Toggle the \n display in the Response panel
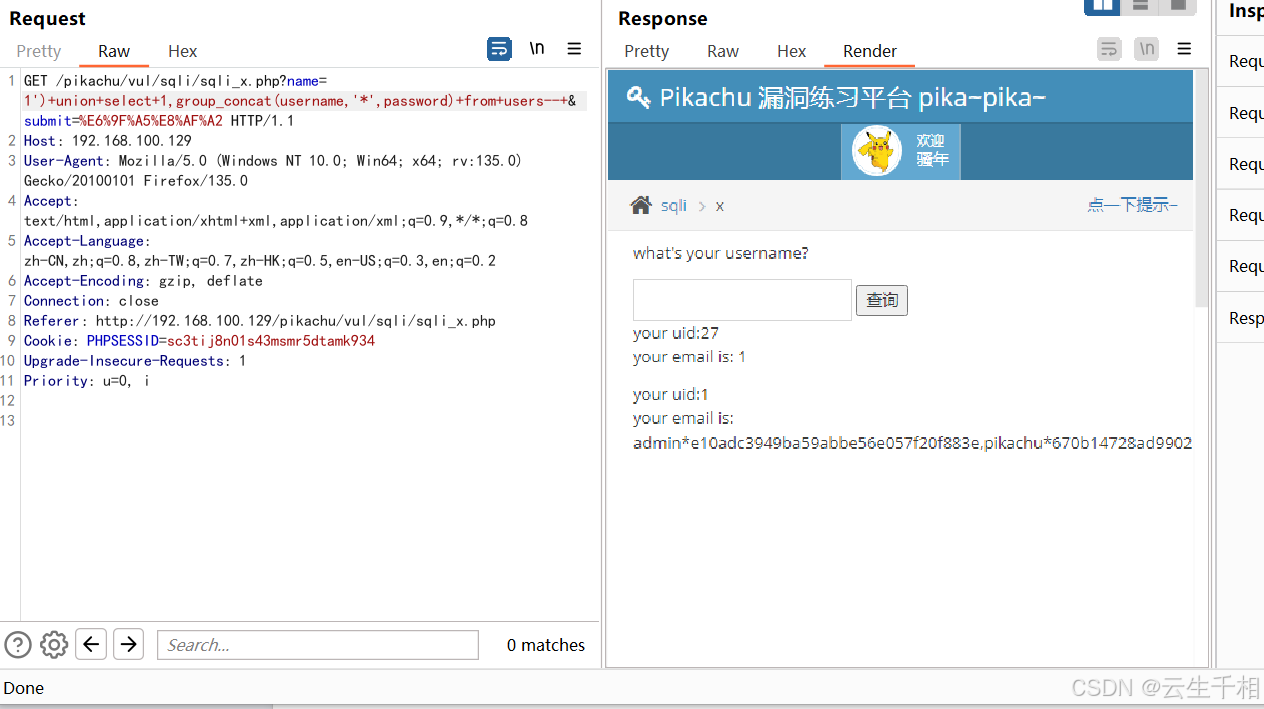This screenshot has height=709, width=1264. point(1147,48)
